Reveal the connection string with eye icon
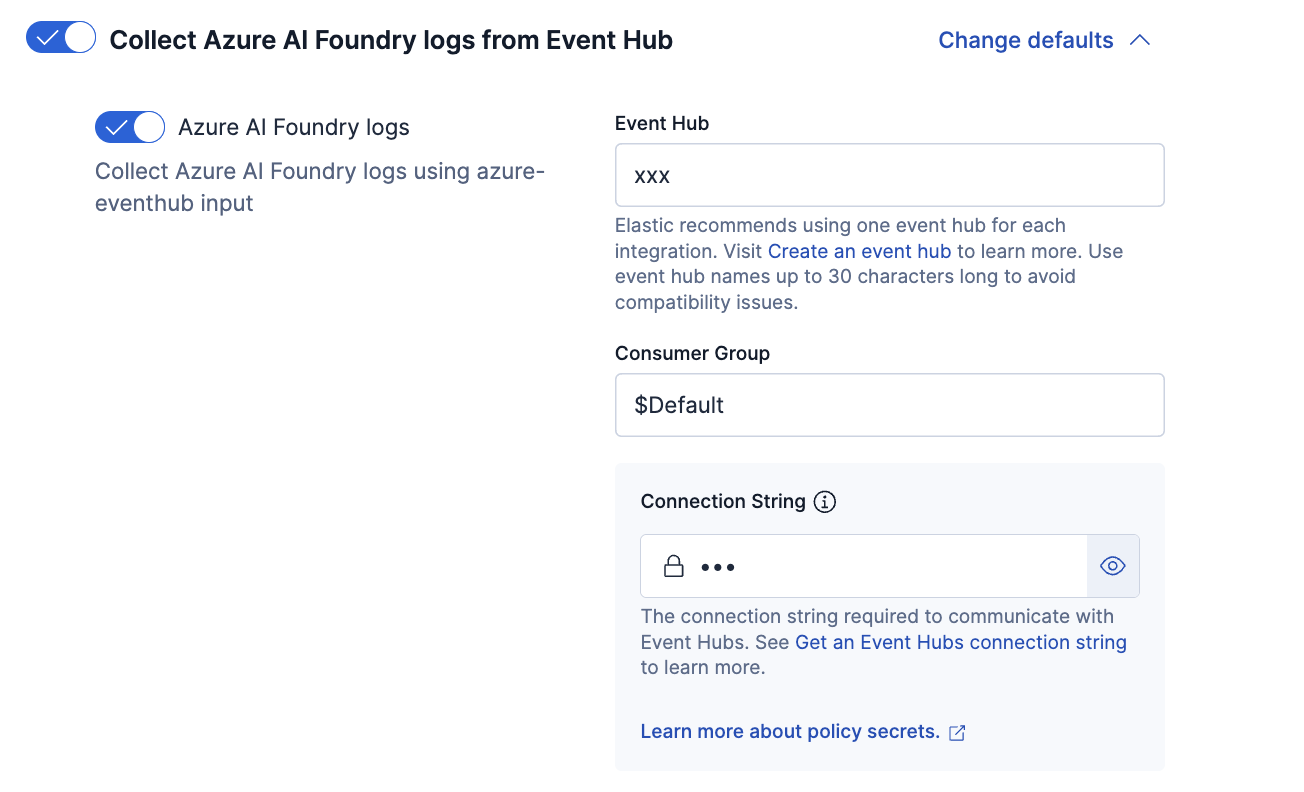Viewport: 1304px width, 792px height. [x=1112, y=566]
